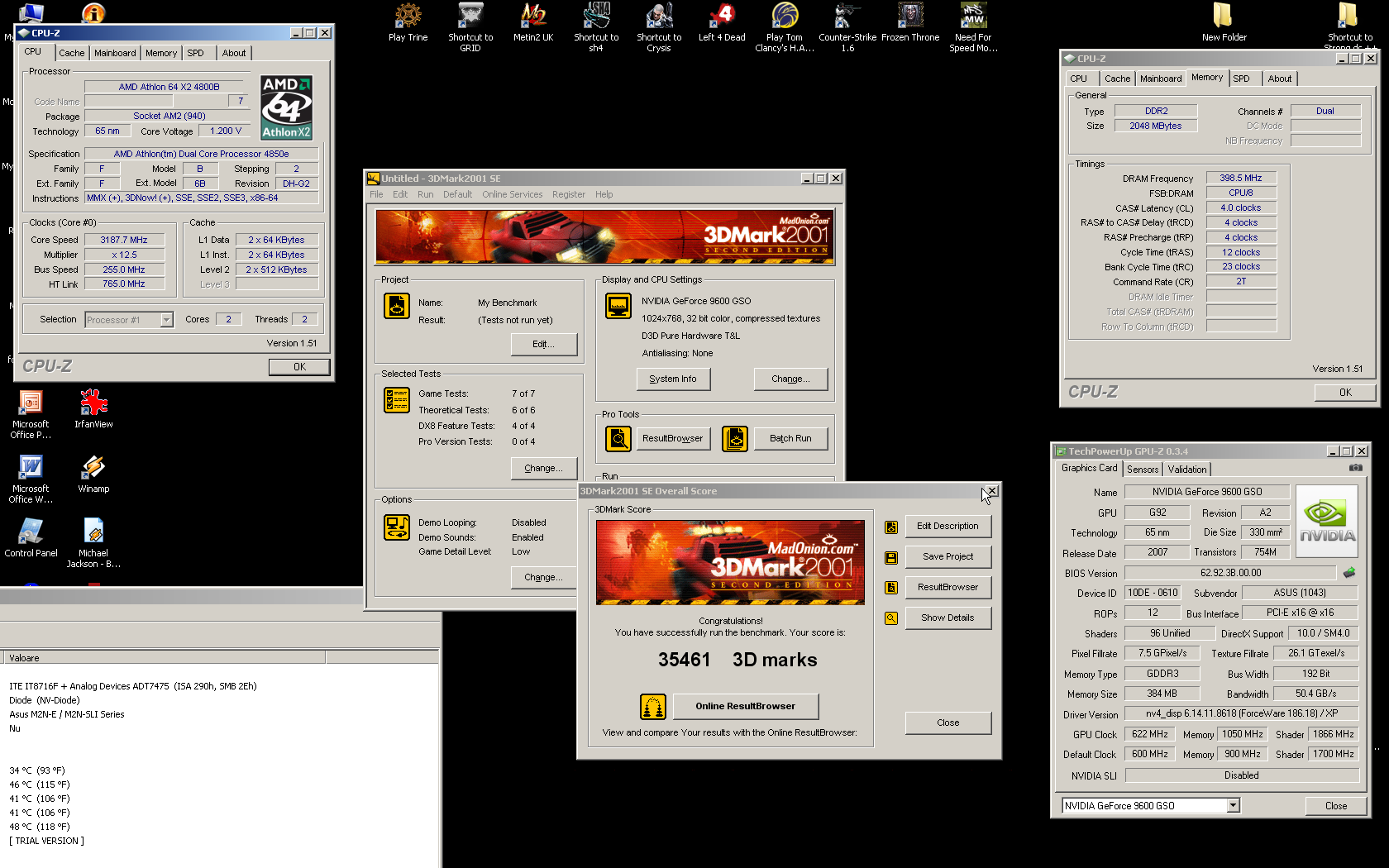Click the Batch Run button
Viewport: 1389px width, 868px height.
pyautogui.click(x=790, y=438)
